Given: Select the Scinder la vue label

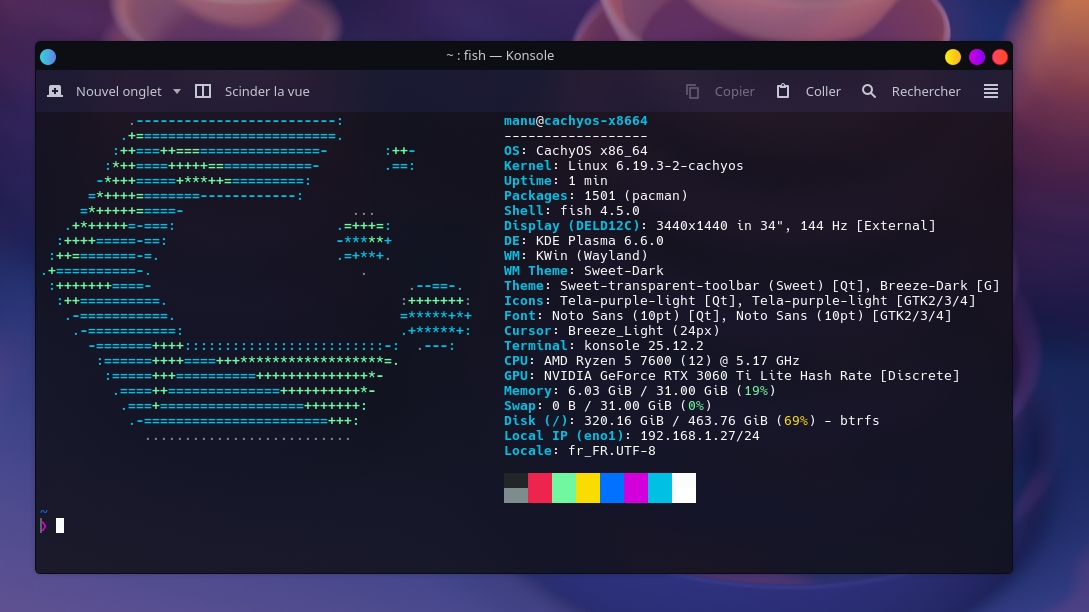Looking at the screenshot, I should coord(267,91).
